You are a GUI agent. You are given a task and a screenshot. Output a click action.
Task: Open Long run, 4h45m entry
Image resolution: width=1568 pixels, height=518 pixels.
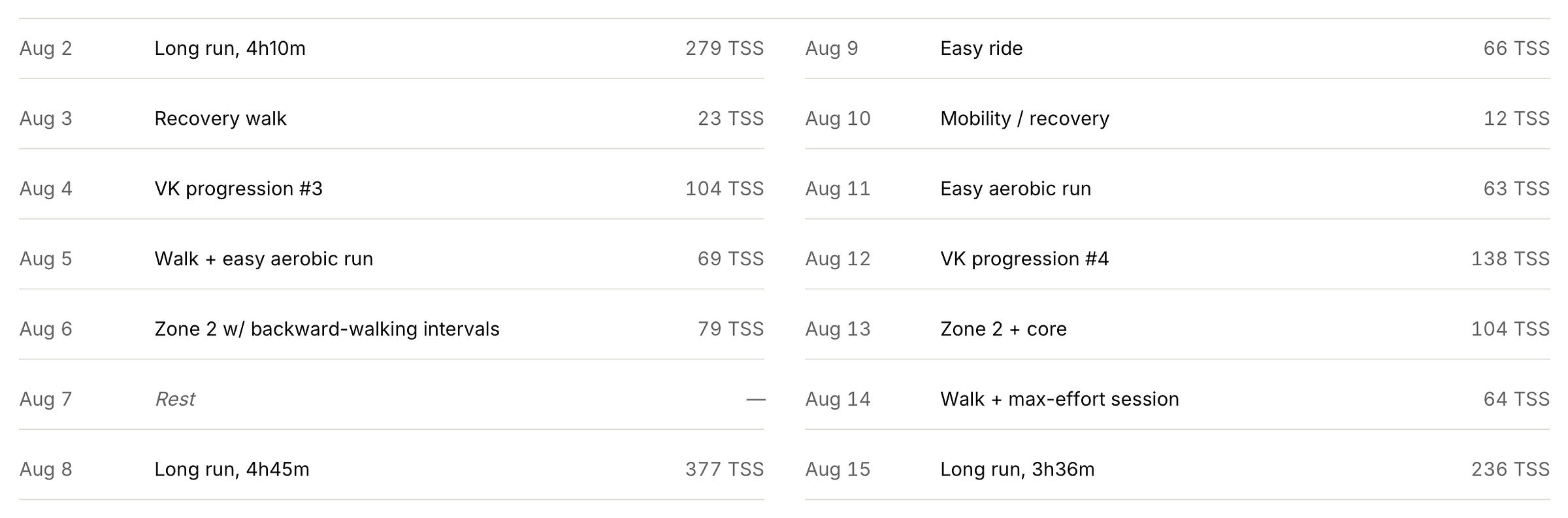(391, 470)
